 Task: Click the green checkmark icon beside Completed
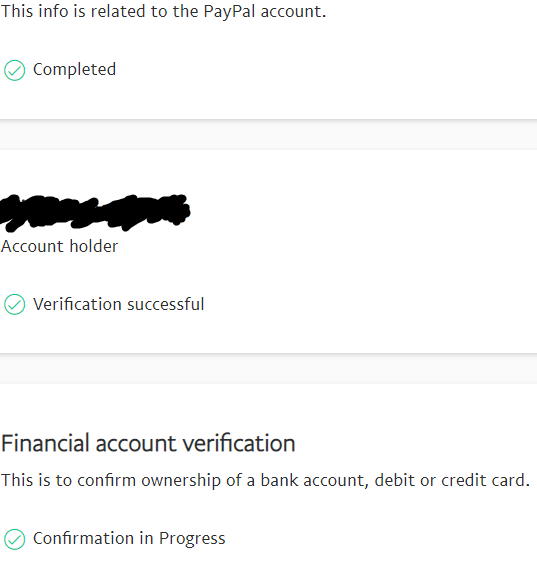click(14, 70)
